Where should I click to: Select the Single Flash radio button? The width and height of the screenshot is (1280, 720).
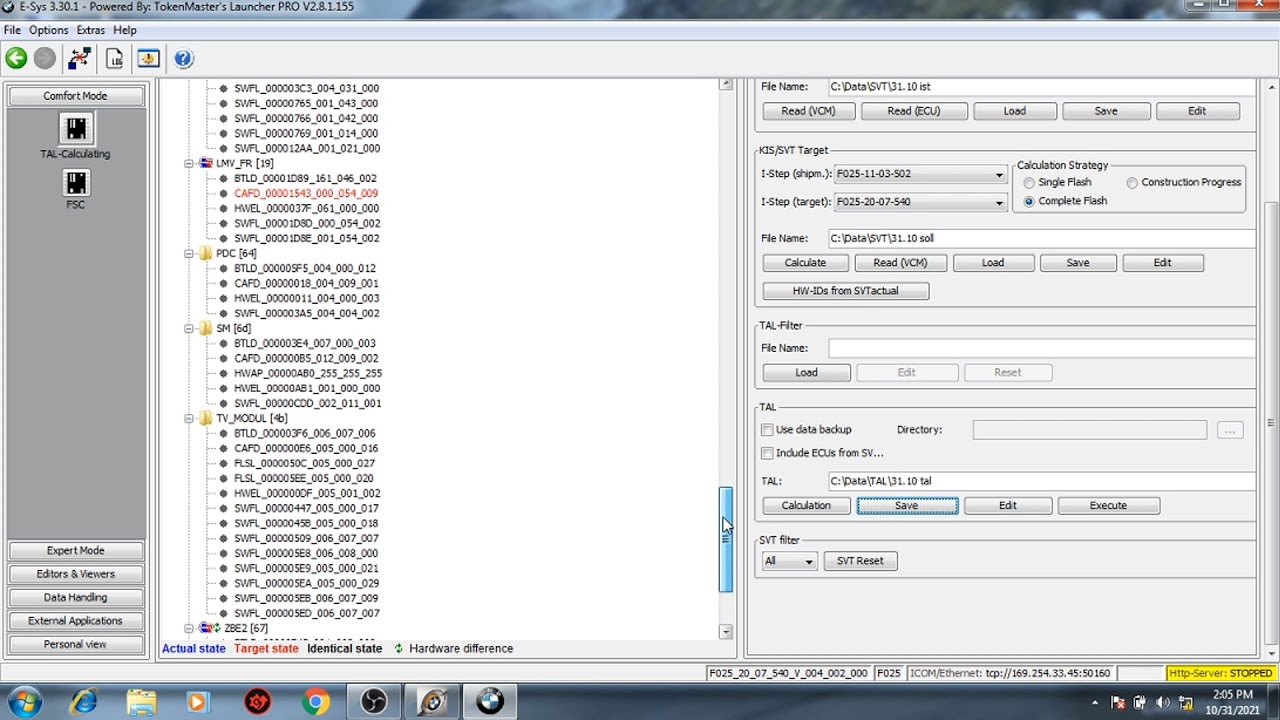[1029, 183]
